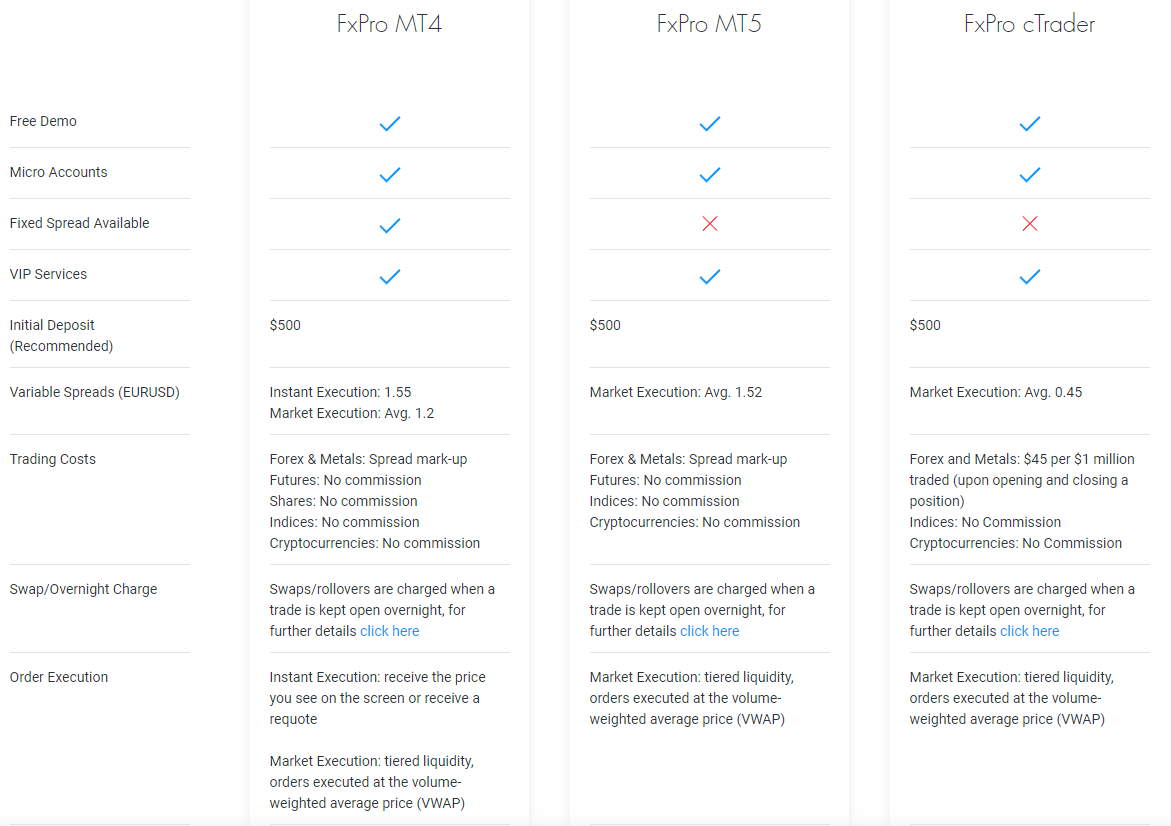Click the VIP Services checkmark under FxPro cTrader
This screenshot has width=1171, height=826.
[x=1030, y=277]
